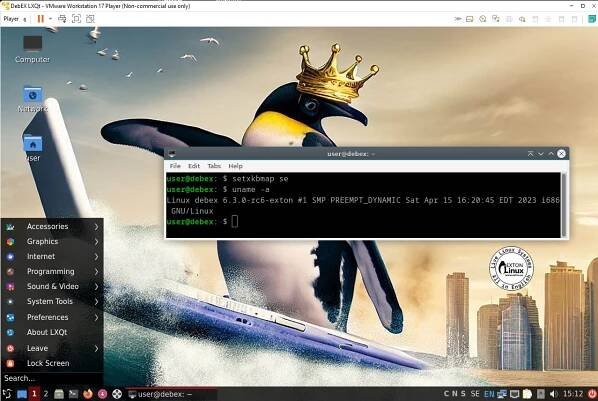Launch Firefox from the panel
The height and width of the screenshot is (401, 598).
pos(88,394)
